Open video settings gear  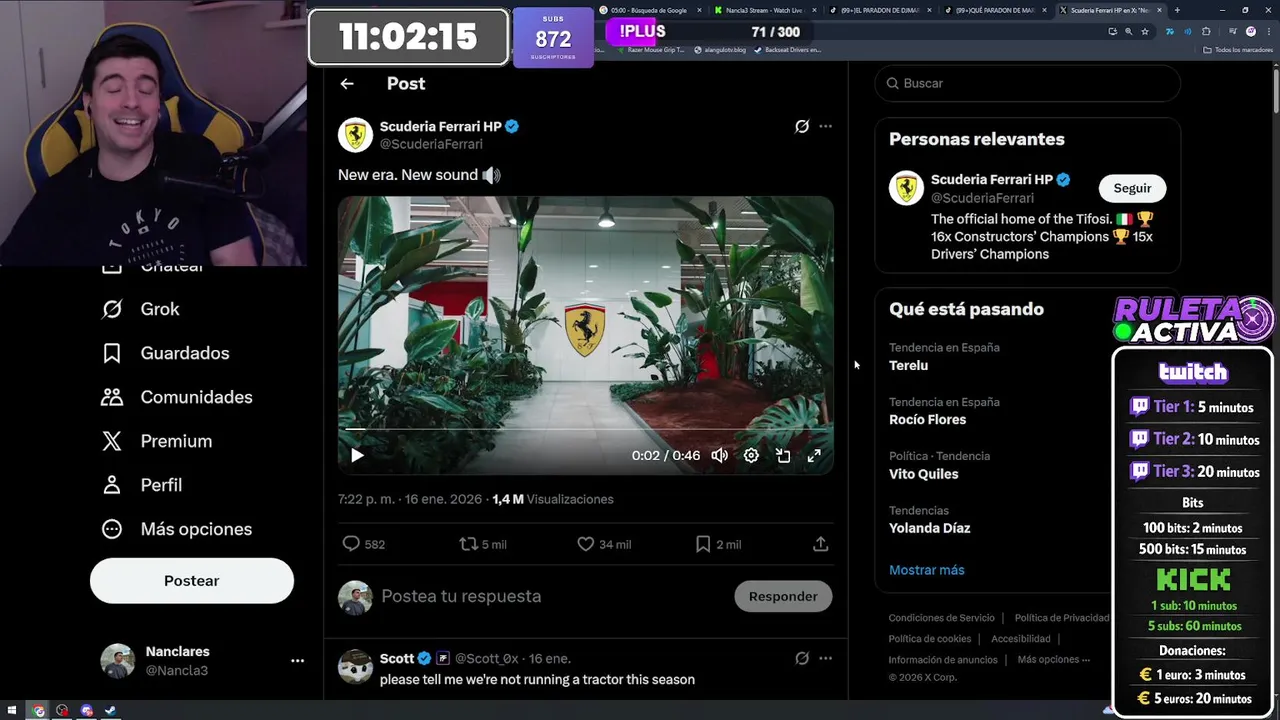(x=751, y=456)
